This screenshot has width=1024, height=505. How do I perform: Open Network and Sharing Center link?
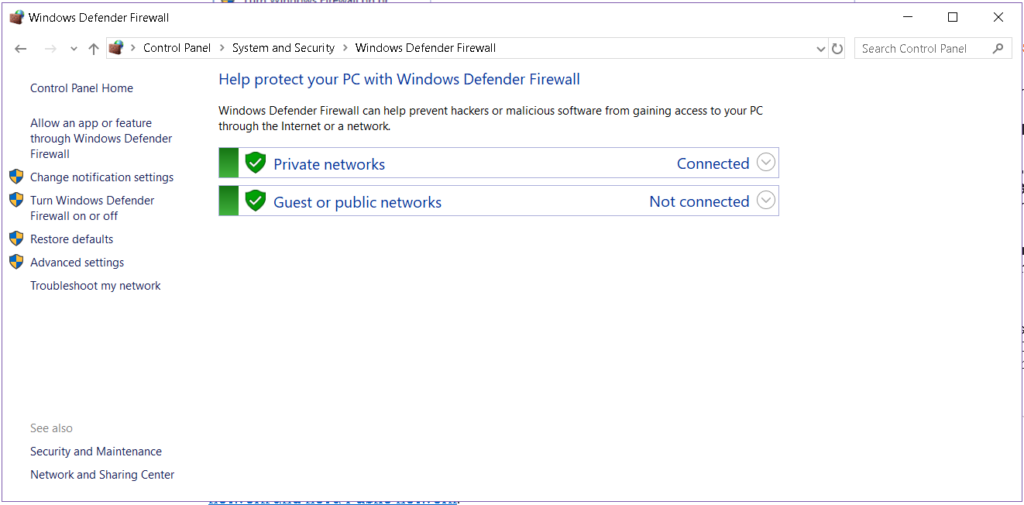(x=103, y=475)
